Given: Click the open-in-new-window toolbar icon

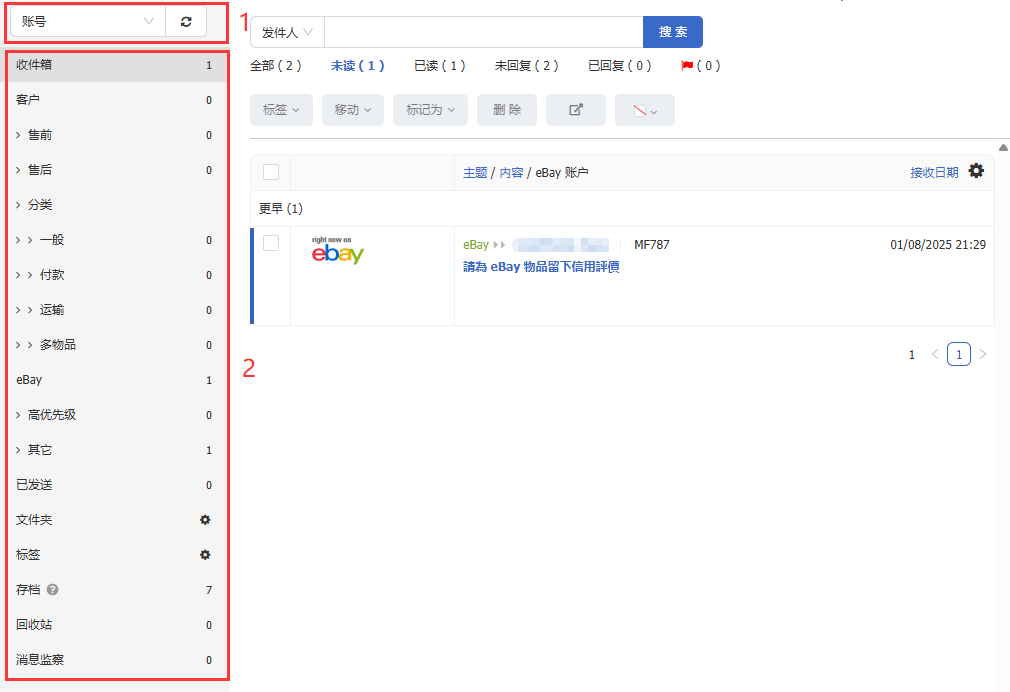Looking at the screenshot, I should pos(575,110).
